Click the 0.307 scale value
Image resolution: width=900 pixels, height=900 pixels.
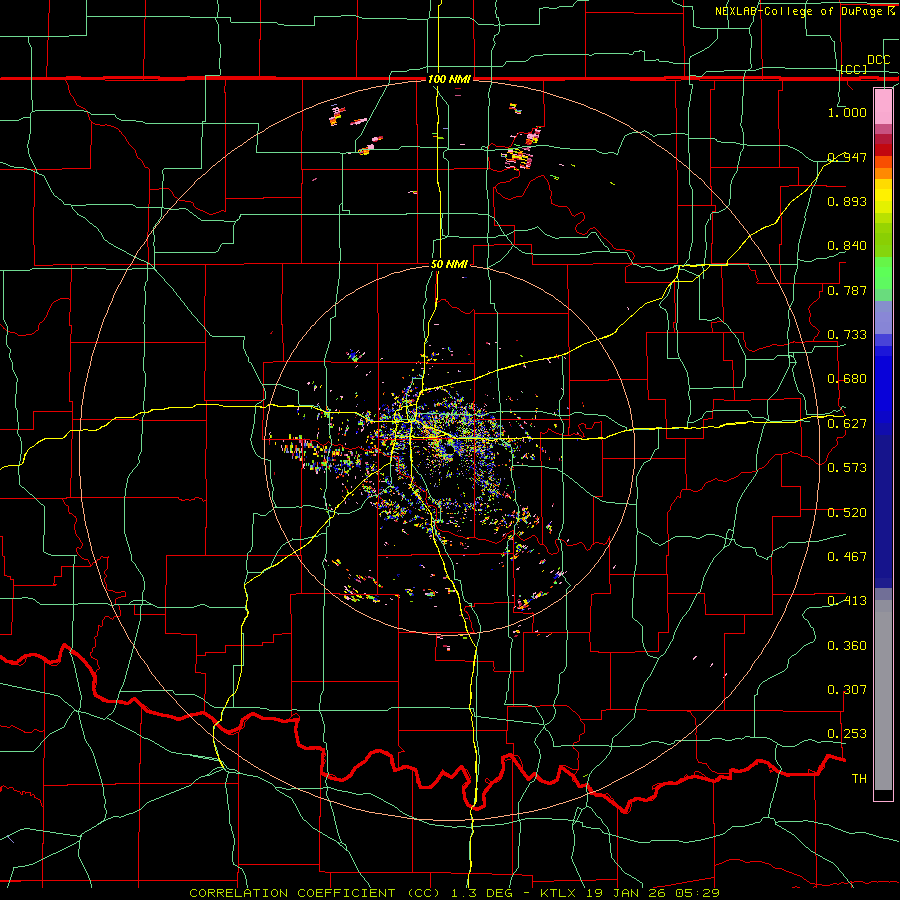[847, 690]
